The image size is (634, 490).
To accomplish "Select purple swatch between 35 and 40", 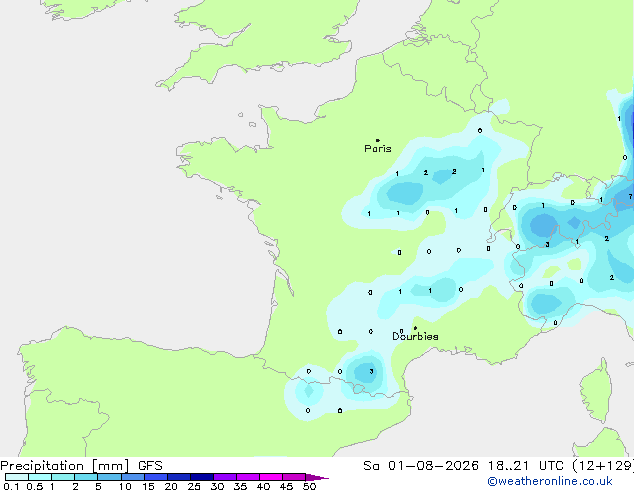I will coord(248,477).
